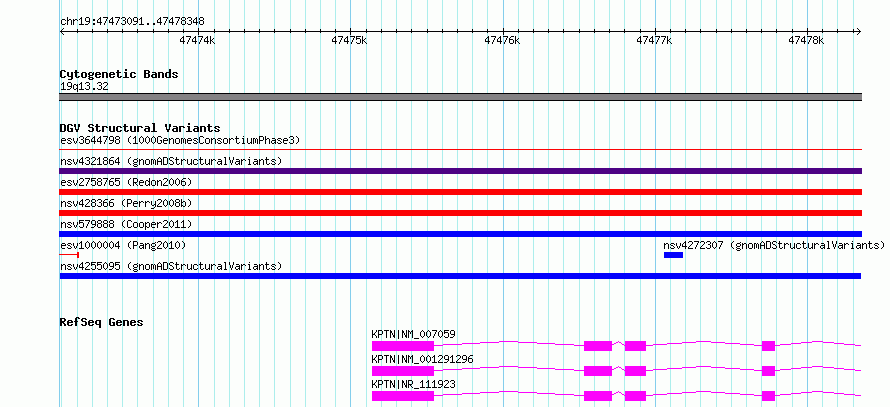Screen dimensions: 890x407
Task: Click the thin red esv3644798 variant line
Action: tap(460, 150)
